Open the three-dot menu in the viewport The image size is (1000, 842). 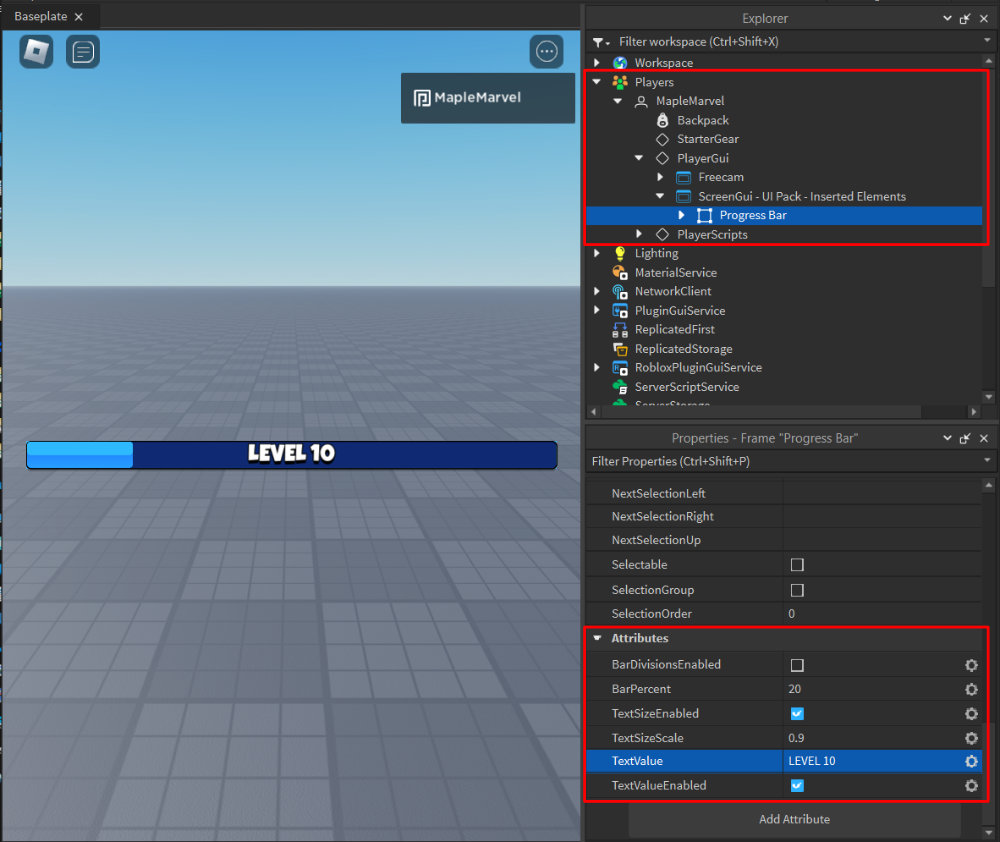(546, 51)
